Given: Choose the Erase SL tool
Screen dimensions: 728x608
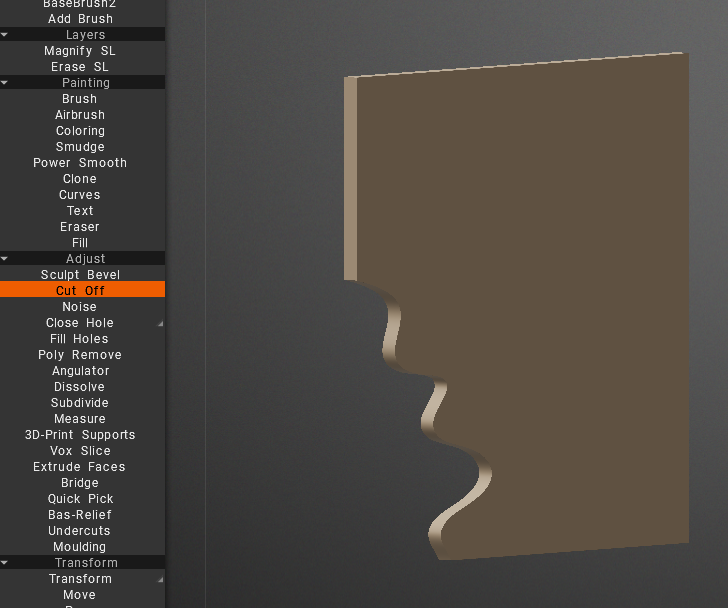Looking at the screenshot, I should [80, 67].
